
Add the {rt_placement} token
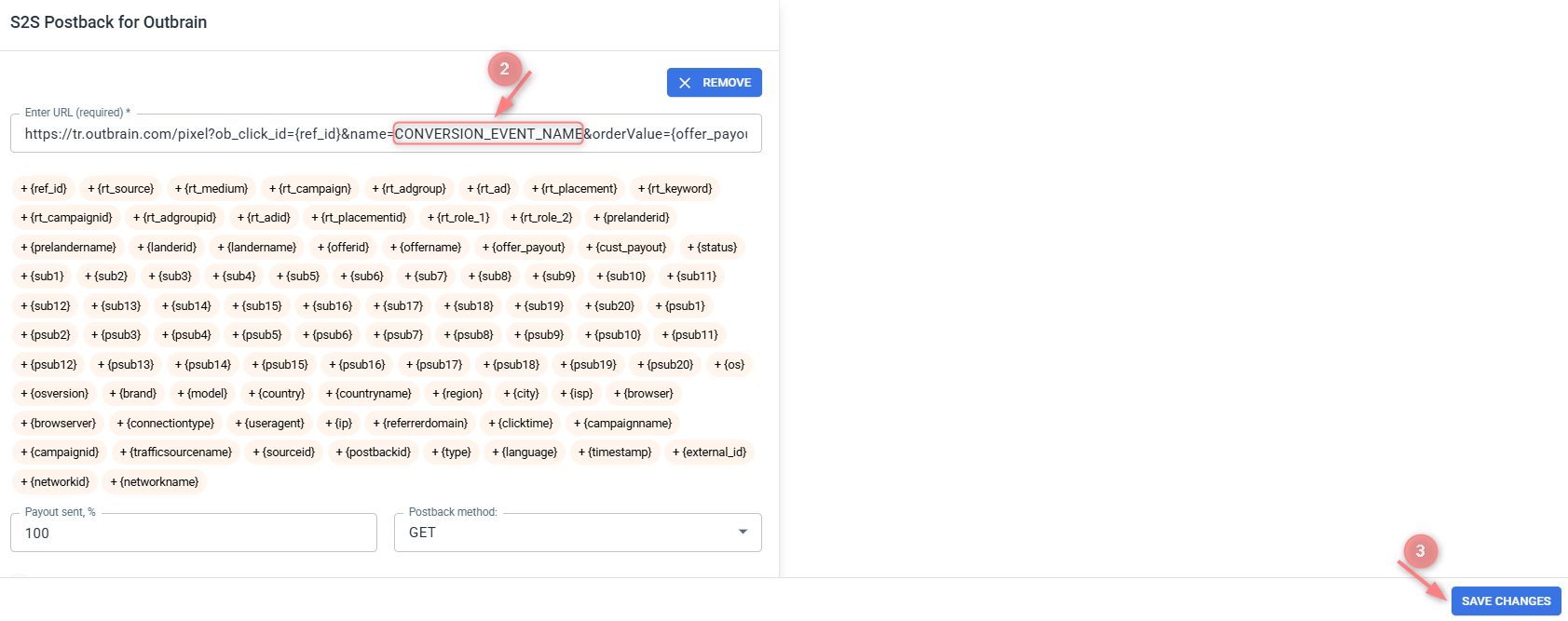574,189
